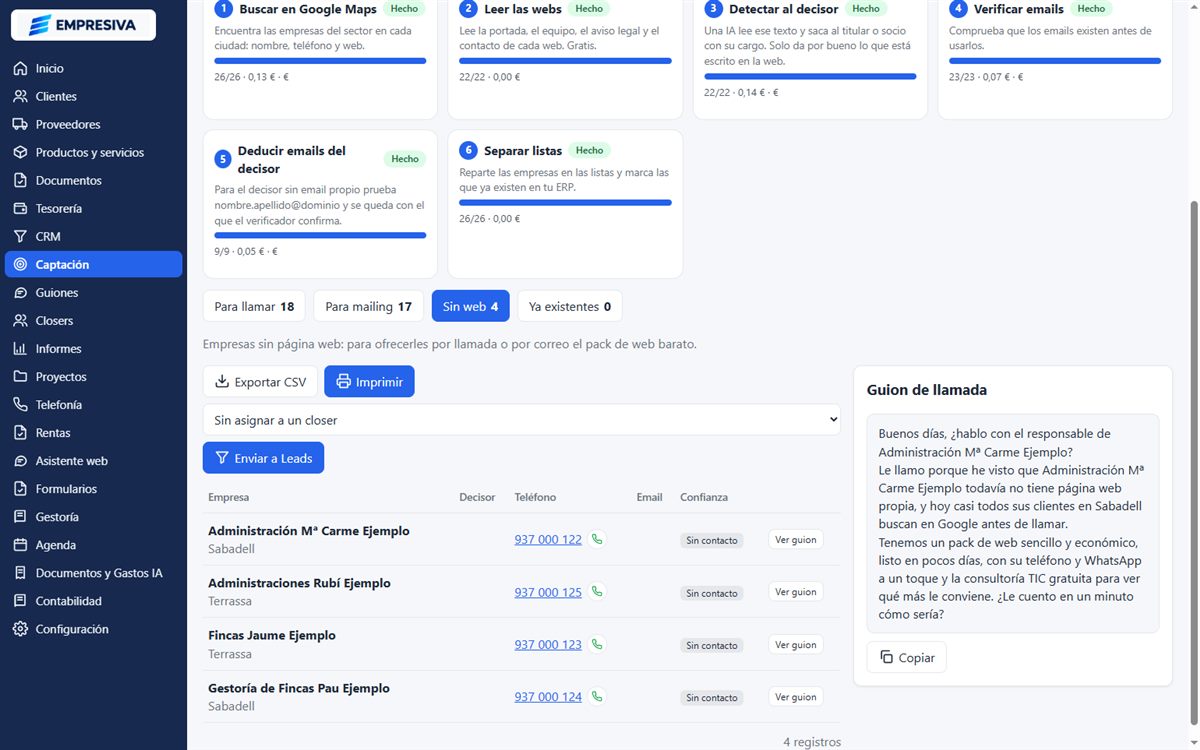
Task: Call Administraciones Rubí via green phone icon
Action: coord(597,592)
